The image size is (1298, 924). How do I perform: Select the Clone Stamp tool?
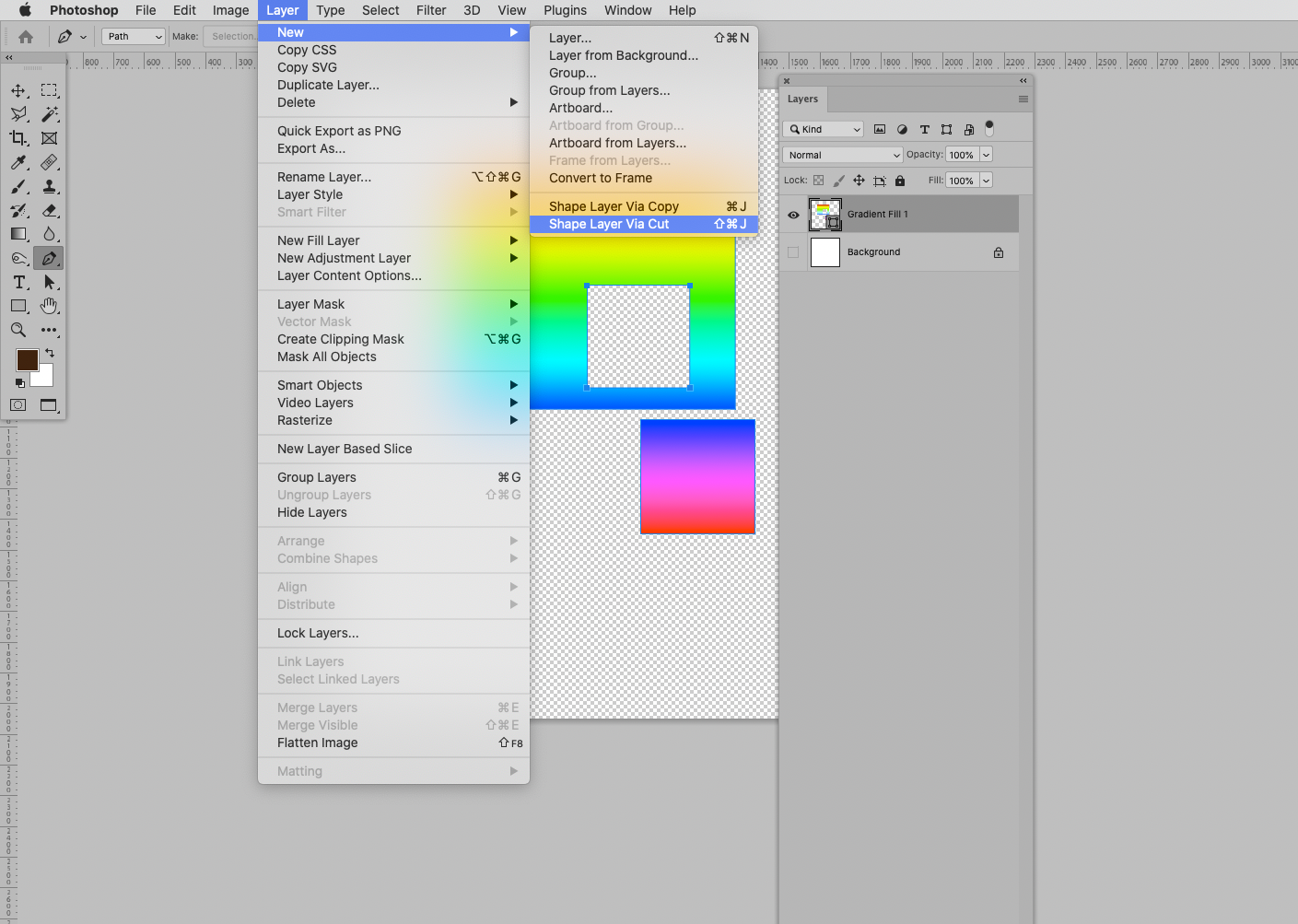click(x=50, y=186)
